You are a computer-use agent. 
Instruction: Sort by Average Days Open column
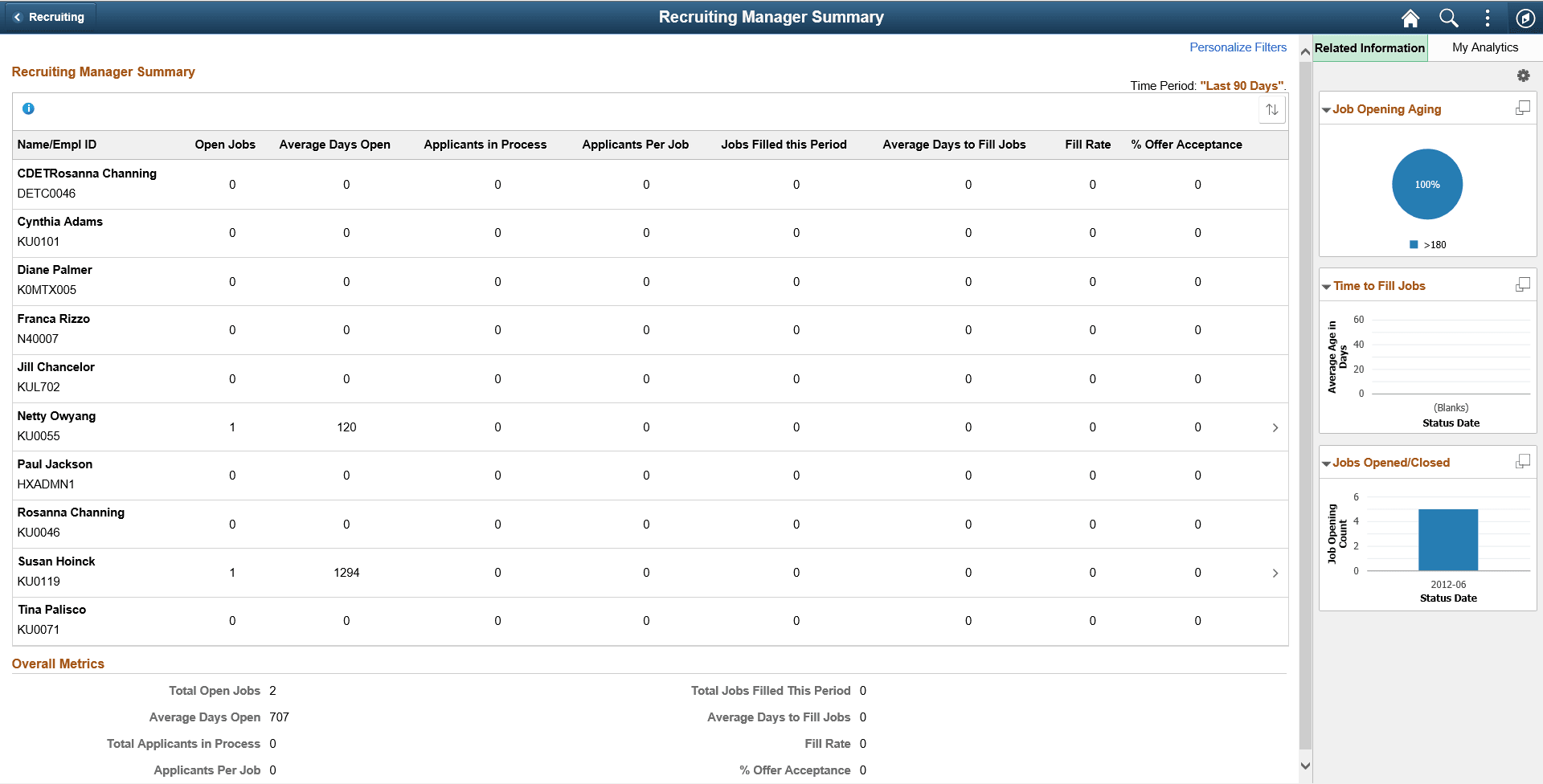[334, 145]
